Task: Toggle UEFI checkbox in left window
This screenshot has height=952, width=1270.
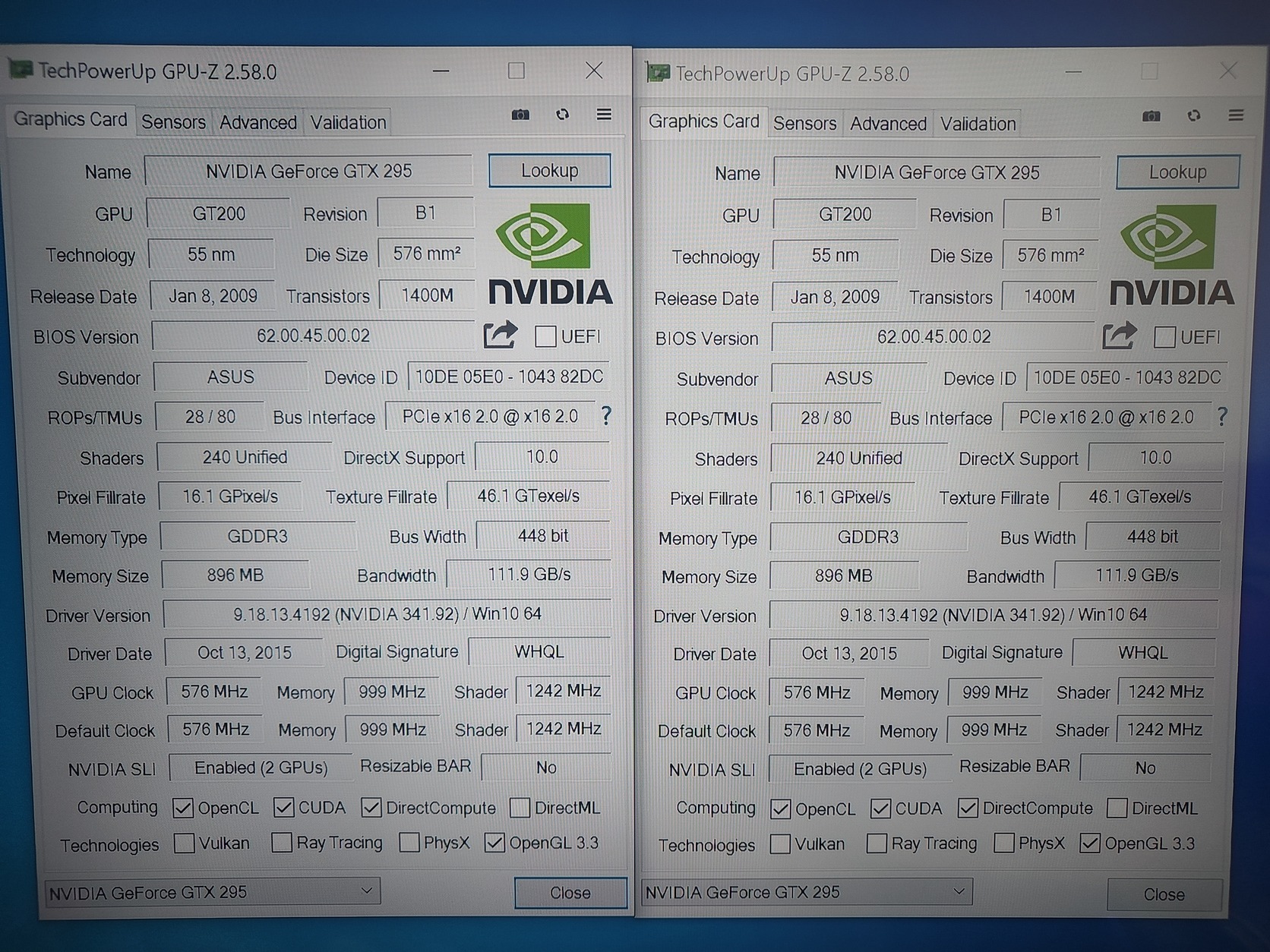Action: coord(545,336)
